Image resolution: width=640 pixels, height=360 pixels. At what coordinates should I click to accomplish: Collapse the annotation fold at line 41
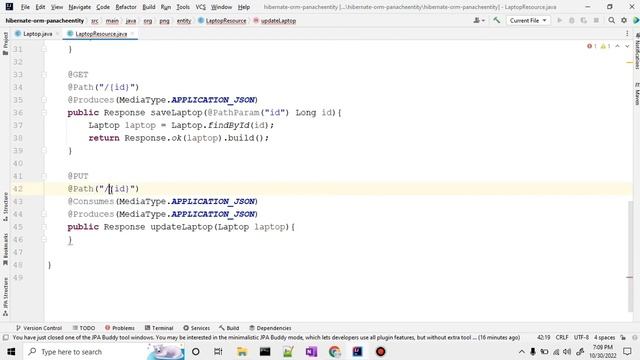click(x=44, y=176)
